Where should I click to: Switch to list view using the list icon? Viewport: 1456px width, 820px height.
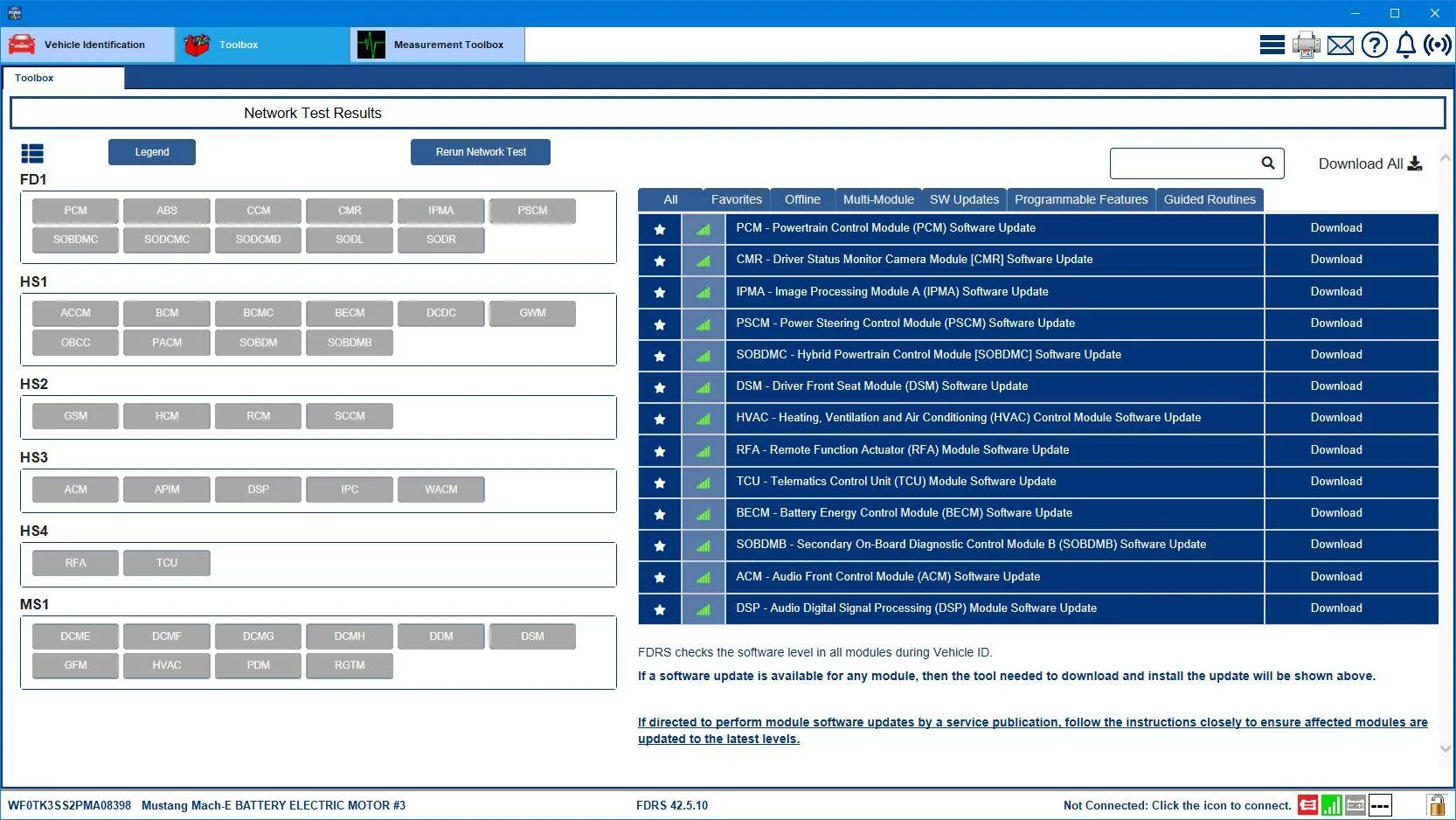(32, 154)
